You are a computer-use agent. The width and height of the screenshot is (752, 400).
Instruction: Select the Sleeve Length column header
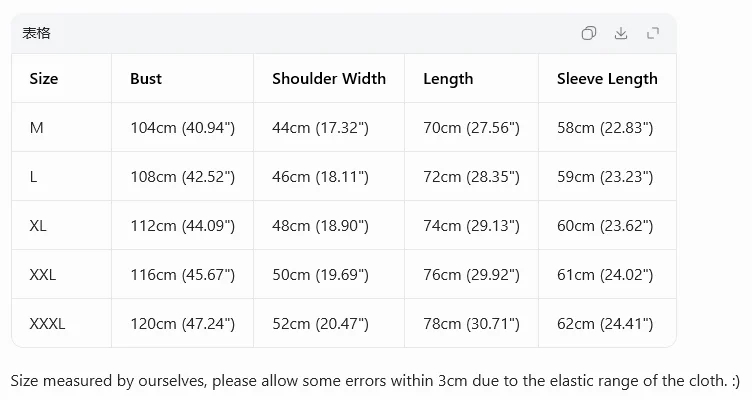click(x=607, y=79)
